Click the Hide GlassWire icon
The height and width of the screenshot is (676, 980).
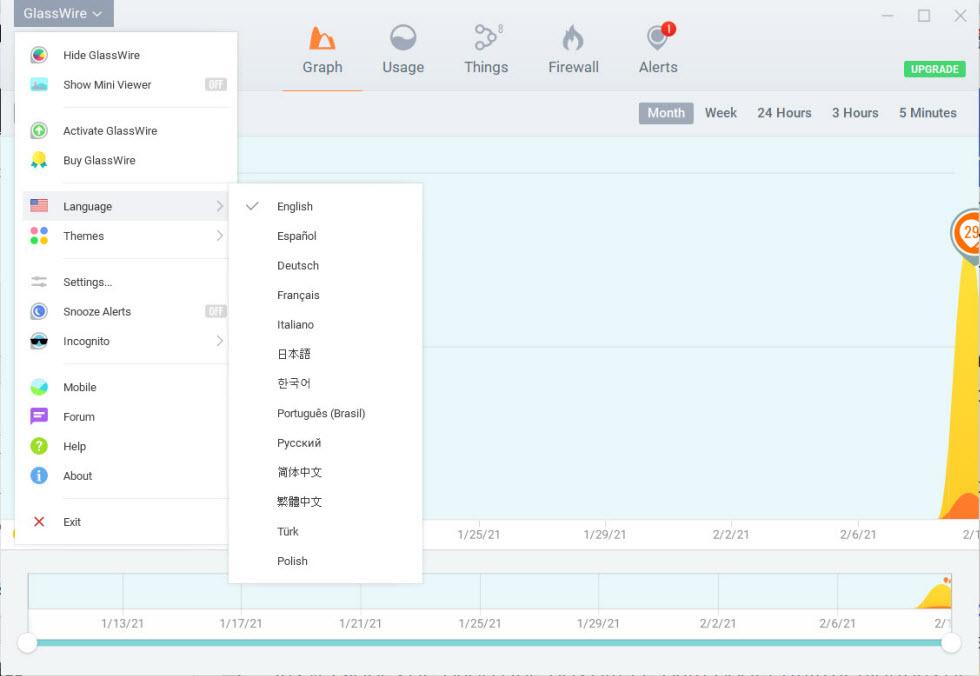(x=39, y=55)
